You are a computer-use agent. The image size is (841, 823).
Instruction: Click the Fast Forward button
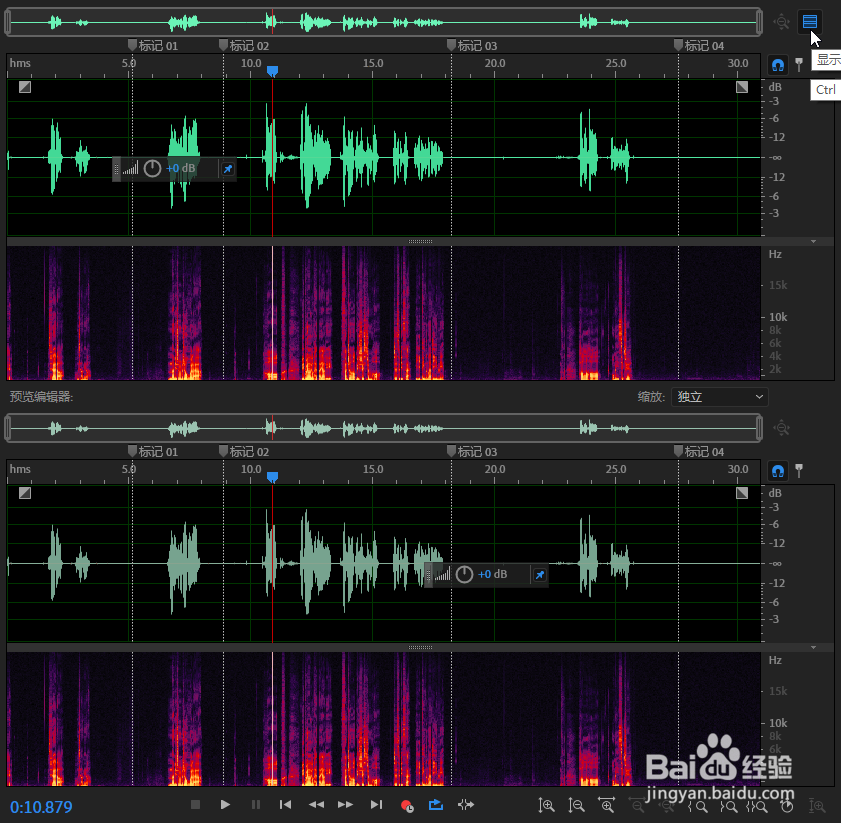(345, 804)
